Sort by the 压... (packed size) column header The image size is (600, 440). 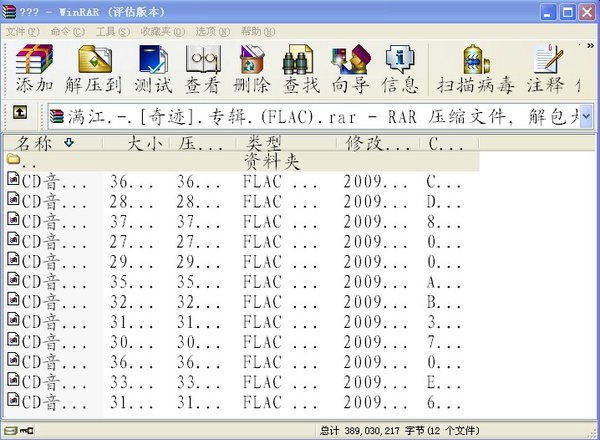click(x=202, y=143)
